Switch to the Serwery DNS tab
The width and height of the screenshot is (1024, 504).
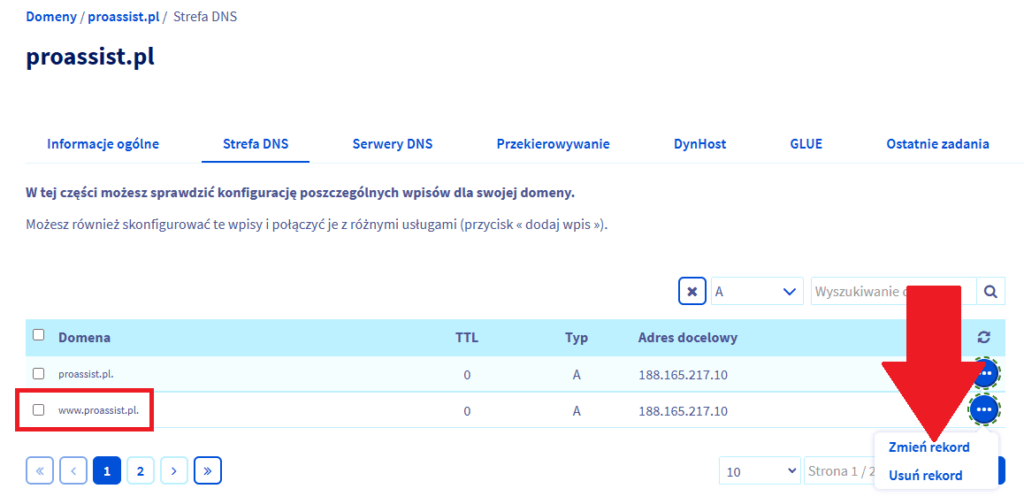[392, 144]
